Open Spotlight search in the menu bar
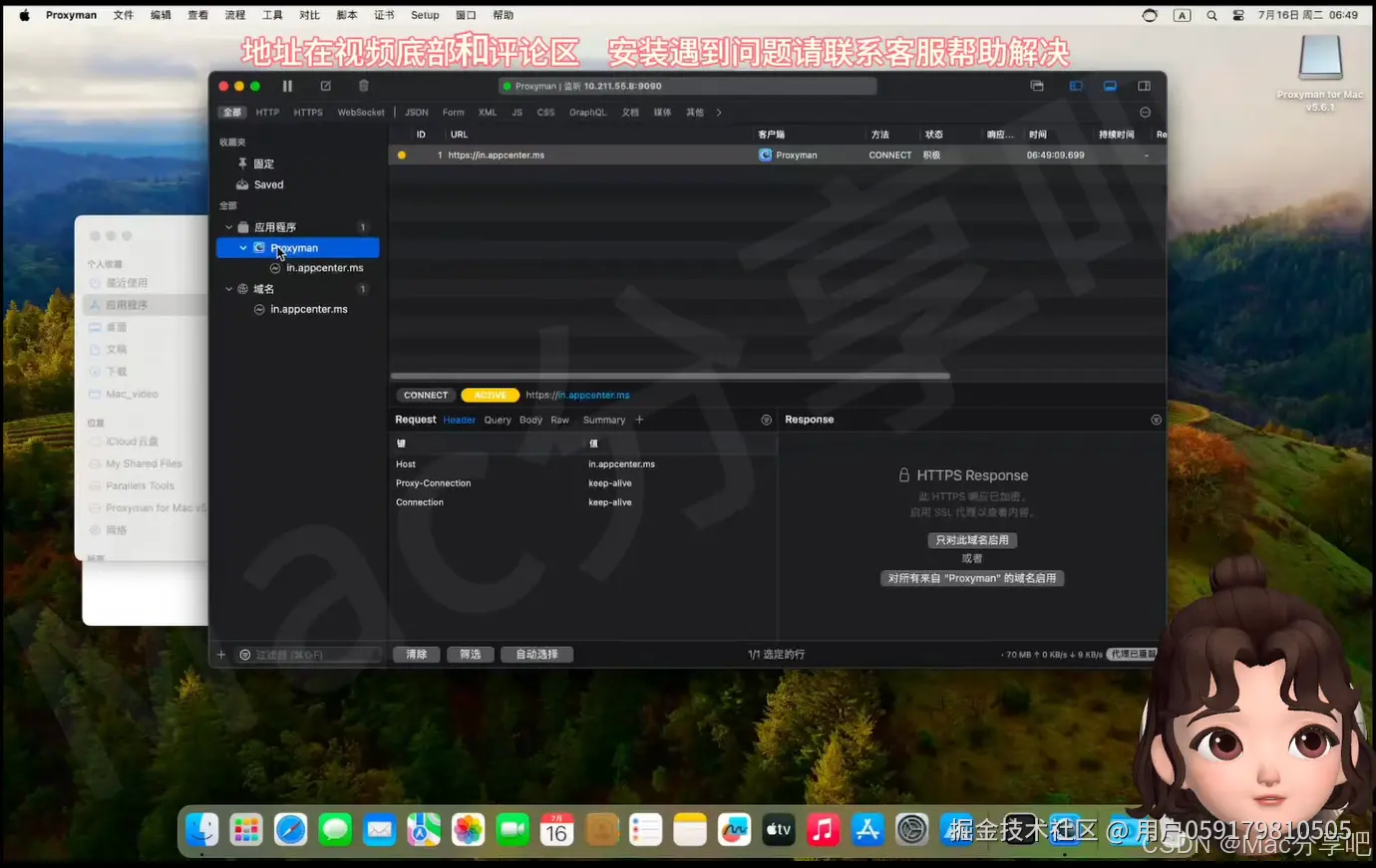The width and height of the screenshot is (1376, 868). click(1211, 15)
